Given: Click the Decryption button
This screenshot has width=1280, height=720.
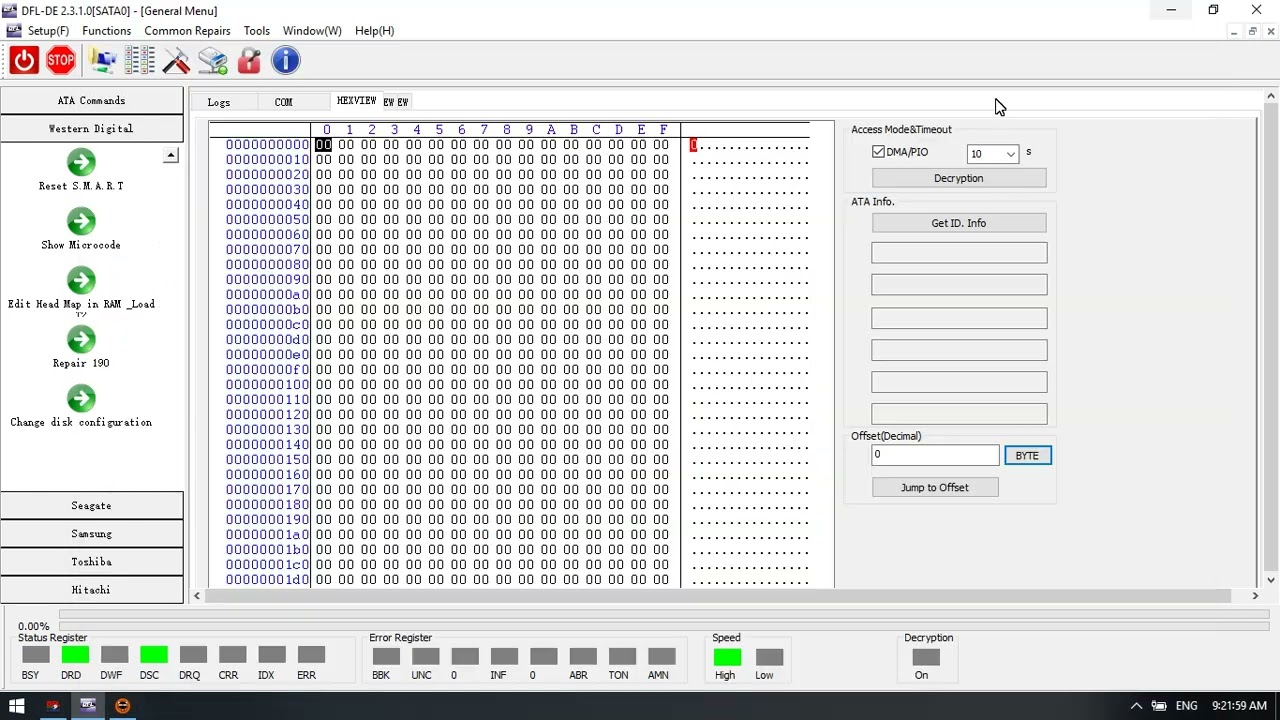Looking at the screenshot, I should pos(959,178).
